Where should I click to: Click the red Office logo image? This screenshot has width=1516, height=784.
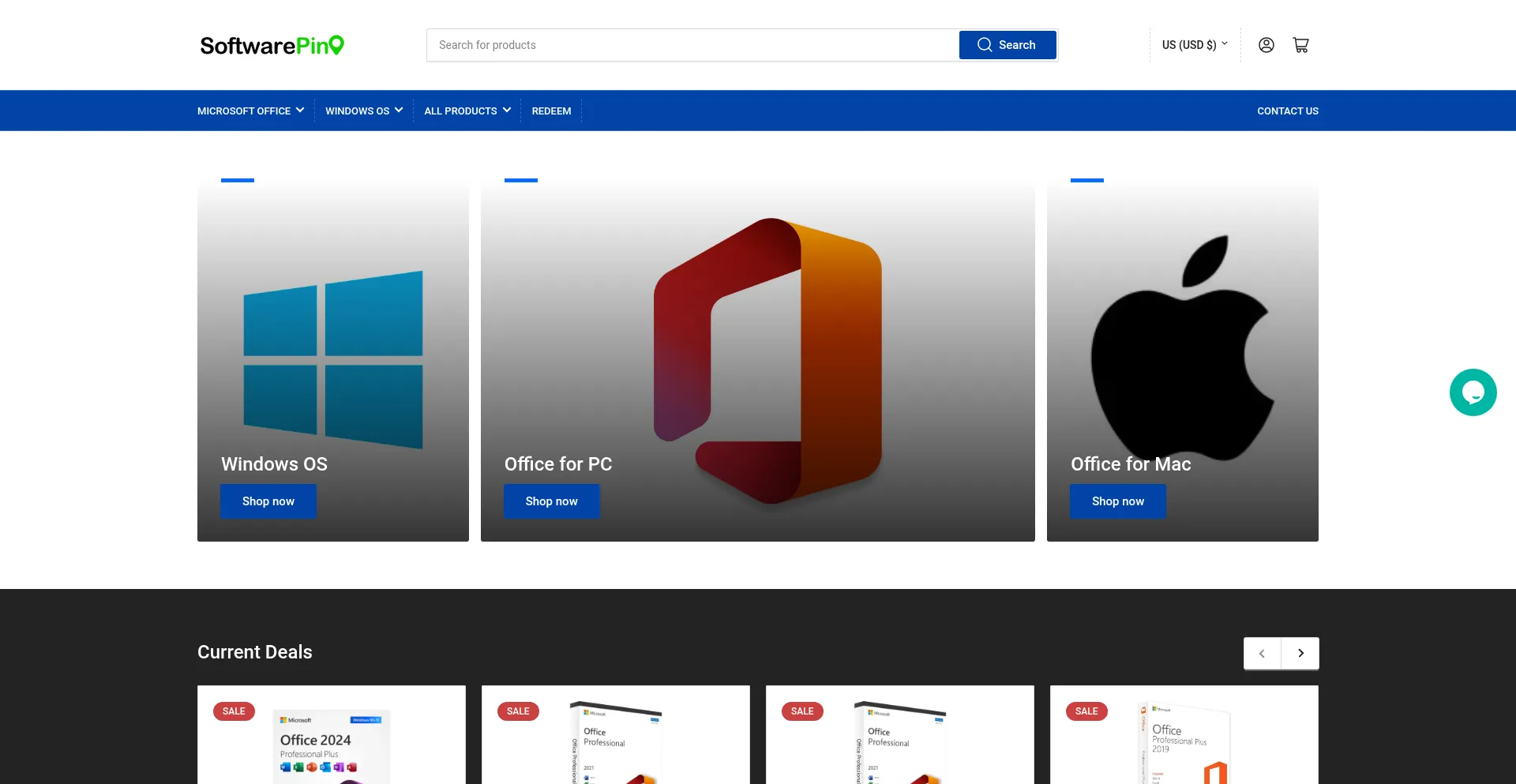767,359
